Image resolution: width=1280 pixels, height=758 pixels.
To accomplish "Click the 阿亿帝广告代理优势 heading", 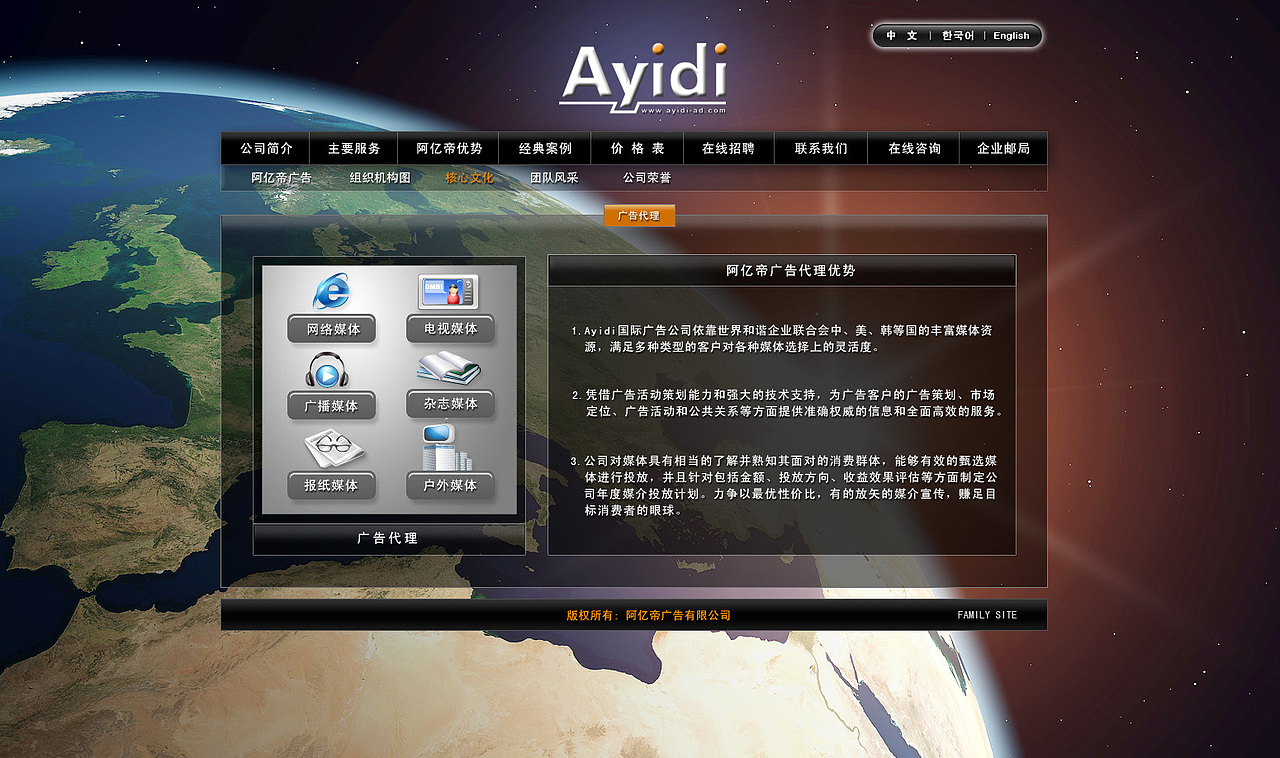I will pos(791,271).
